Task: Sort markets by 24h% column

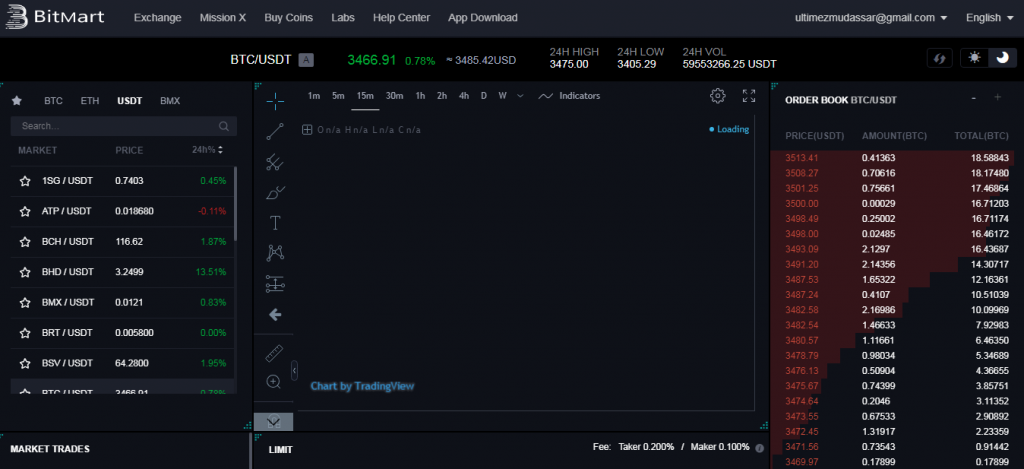Action: coord(208,150)
